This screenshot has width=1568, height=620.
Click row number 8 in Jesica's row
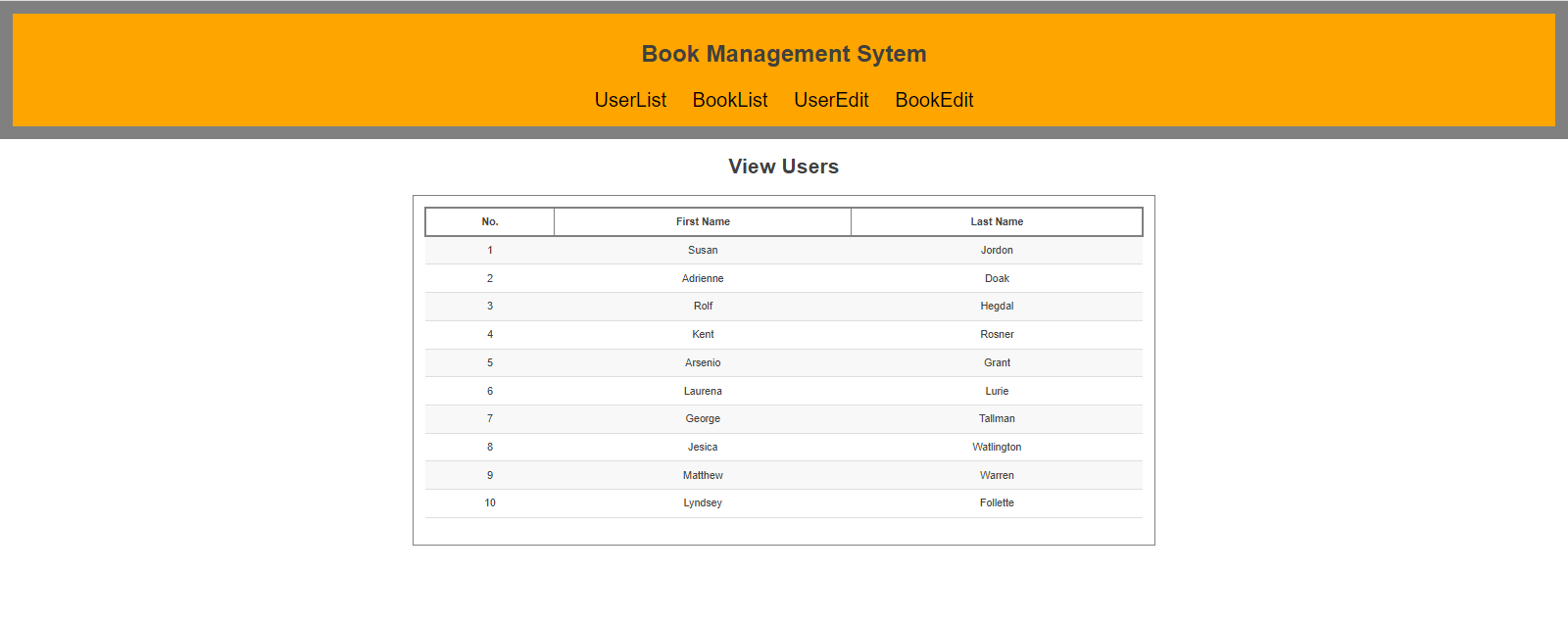[490, 447]
